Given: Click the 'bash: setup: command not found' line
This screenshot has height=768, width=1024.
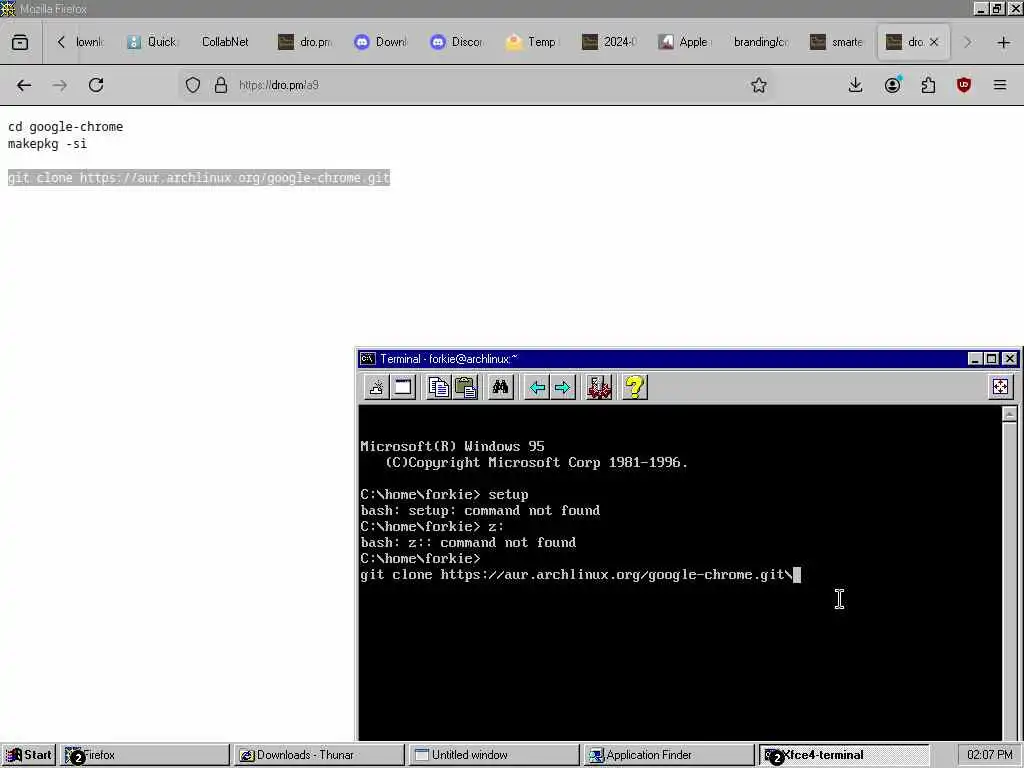Looking at the screenshot, I should click(480, 511).
